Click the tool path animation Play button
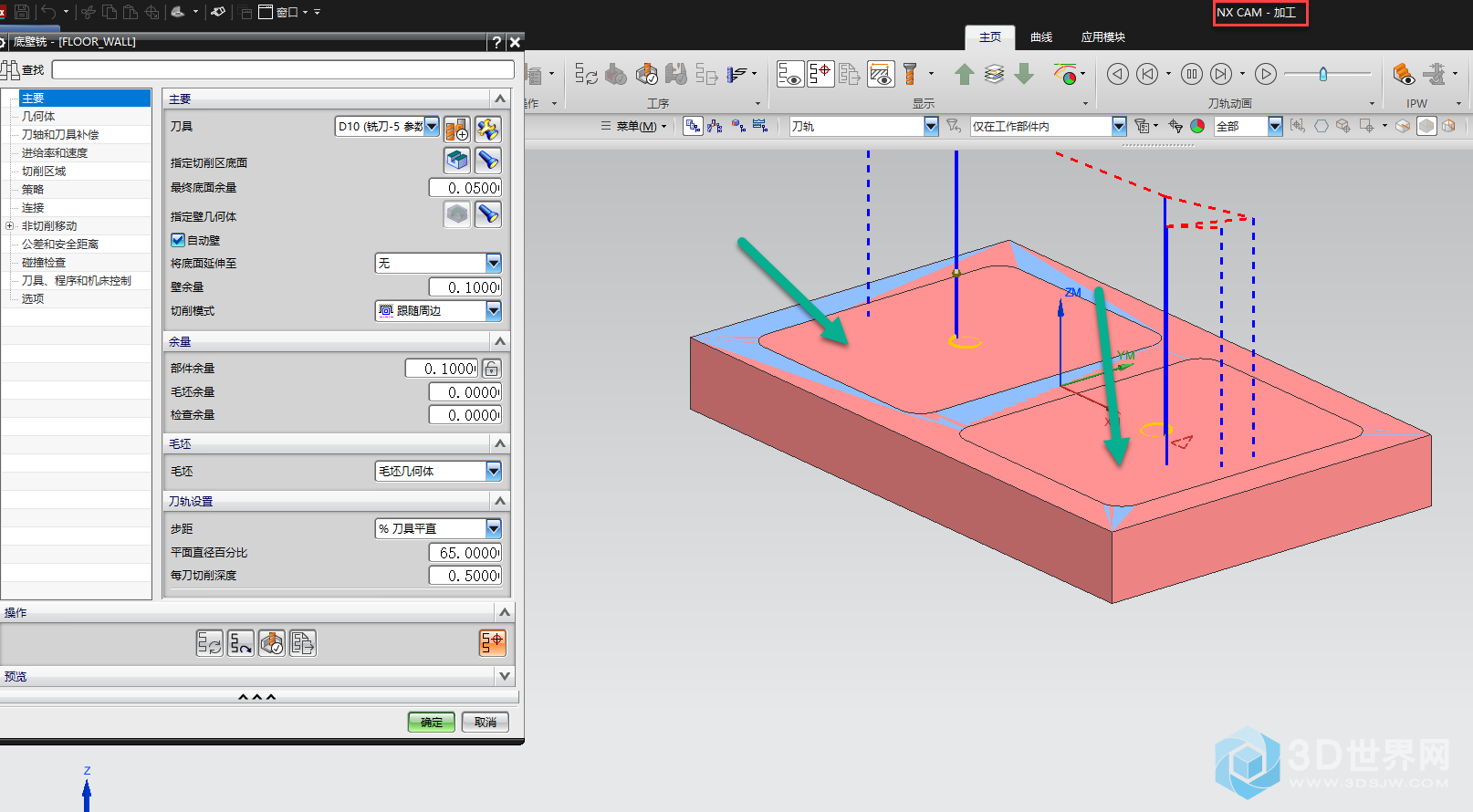Screen dimensions: 1473x812 [x=1265, y=74]
